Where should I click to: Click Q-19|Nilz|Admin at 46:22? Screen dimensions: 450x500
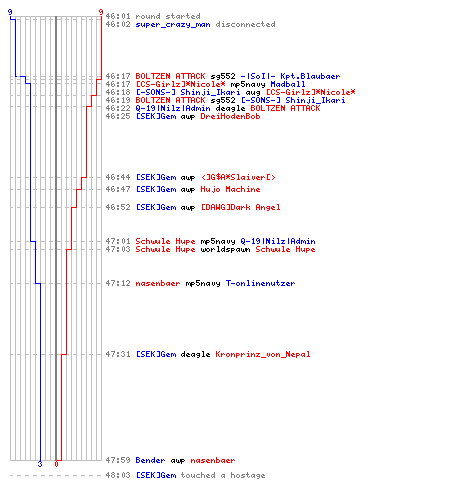point(173,108)
